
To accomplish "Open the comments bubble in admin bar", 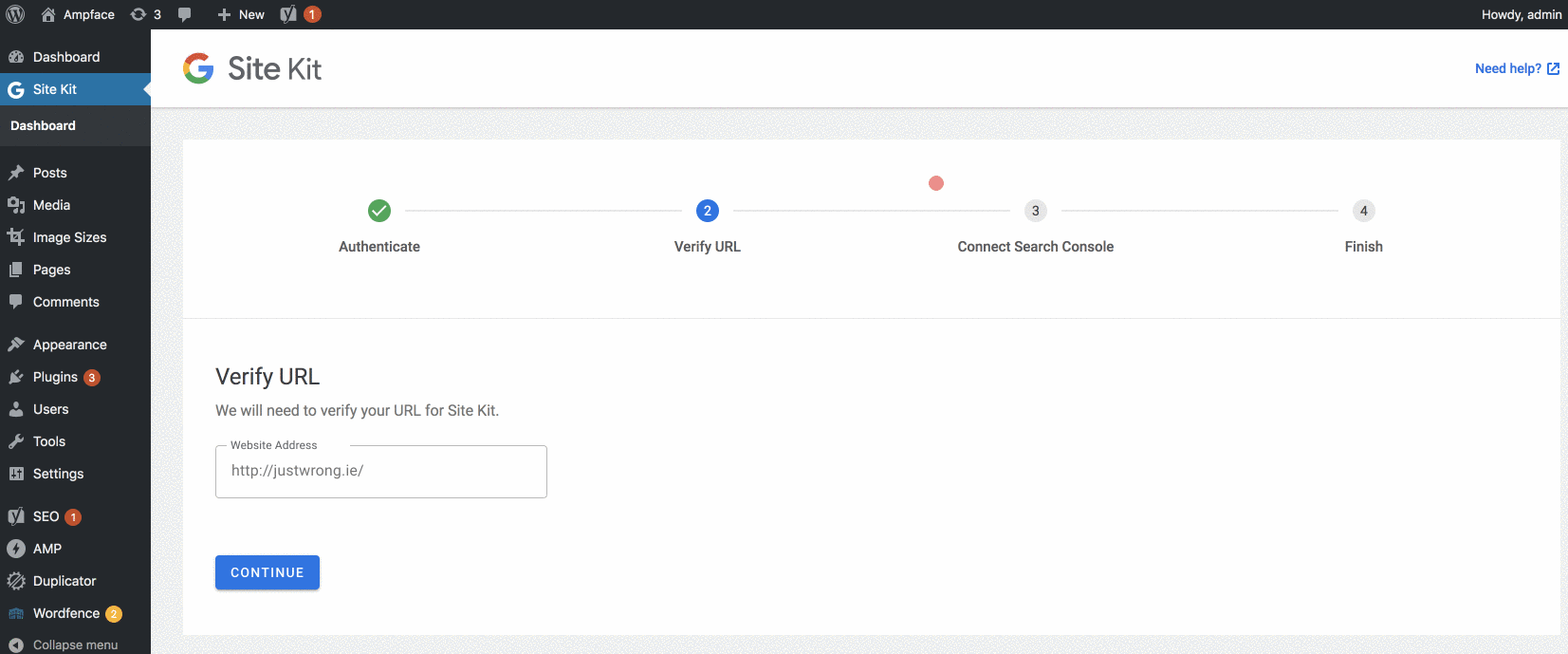I will pos(185,14).
